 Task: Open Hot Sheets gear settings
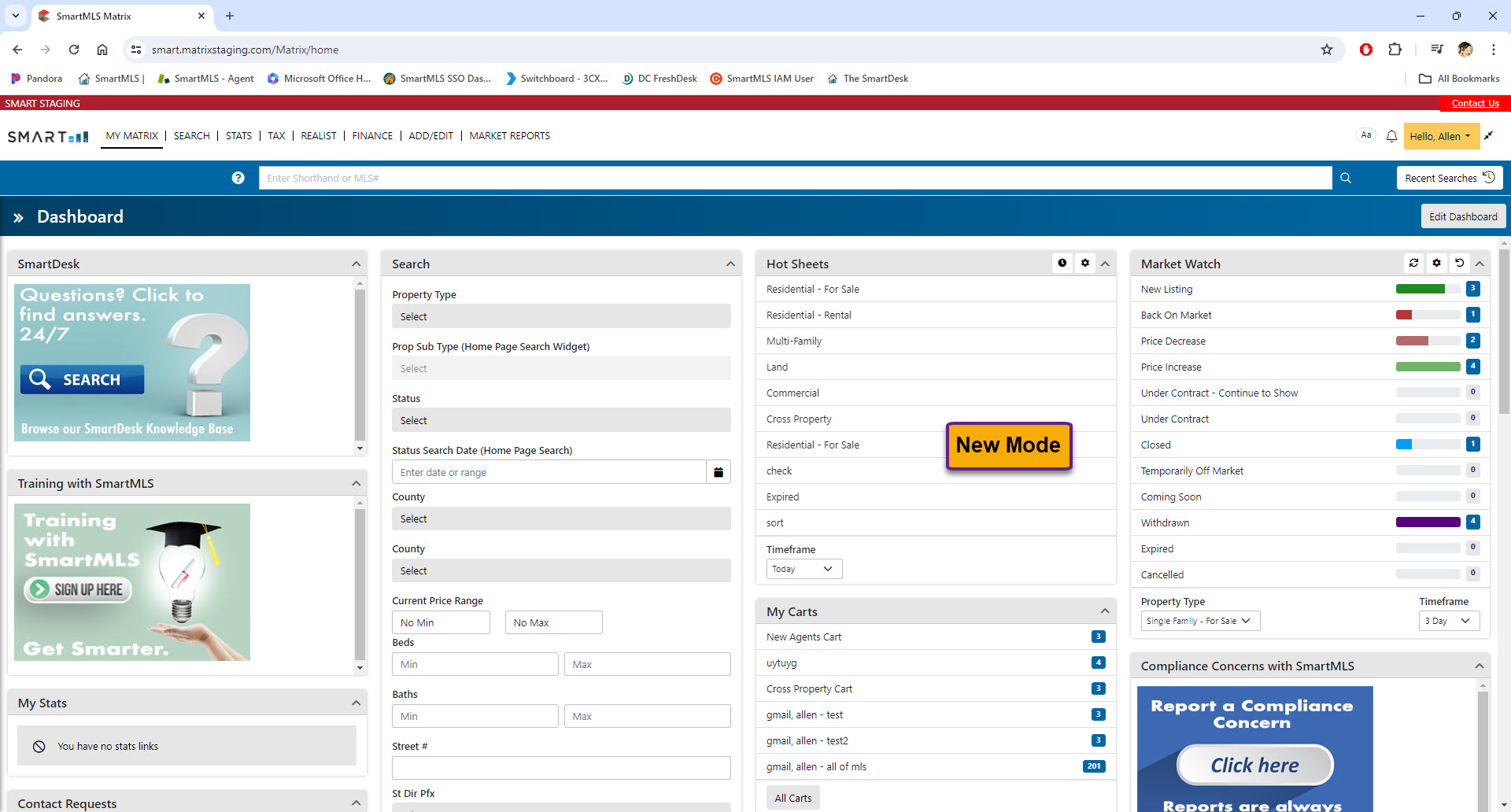[x=1085, y=264]
